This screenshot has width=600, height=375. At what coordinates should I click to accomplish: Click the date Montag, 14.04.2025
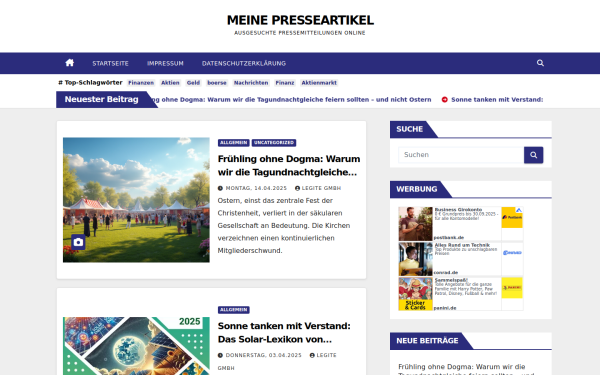click(x=256, y=188)
